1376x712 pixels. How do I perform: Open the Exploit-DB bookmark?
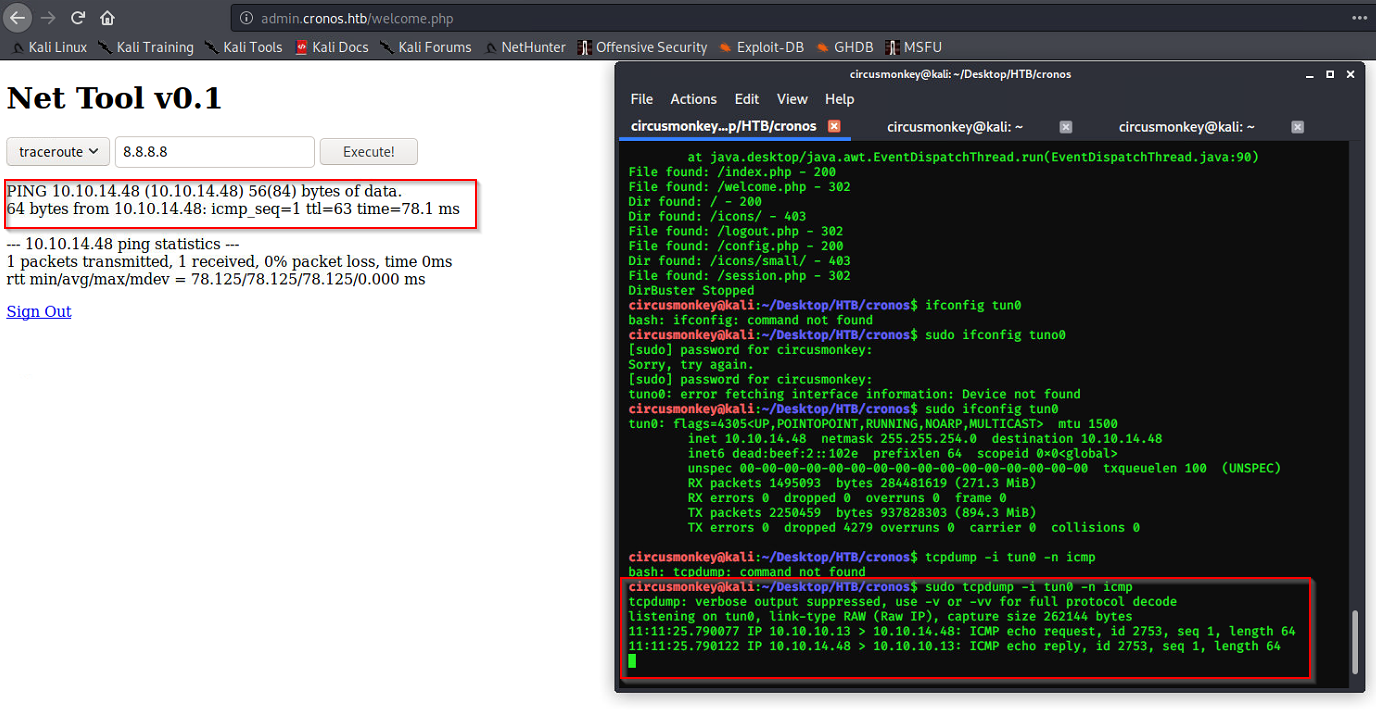coord(761,47)
